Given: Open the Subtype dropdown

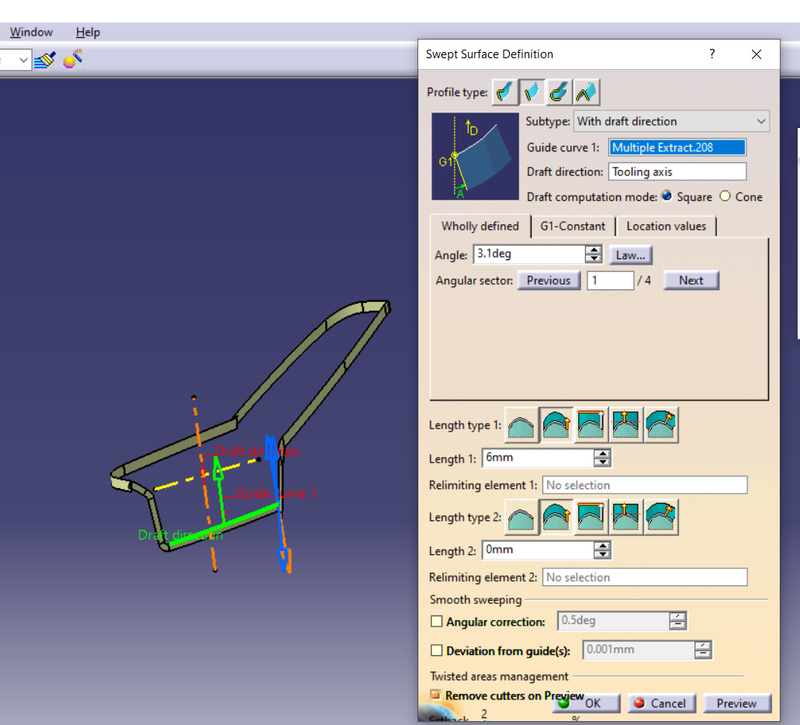Looking at the screenshot, I should (x=763, y=121).
